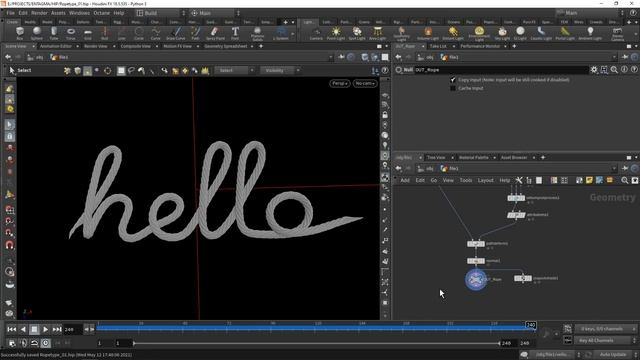Viewport: 640px width, 360px height.
Task: Switch to Performance Monitor tab
Action: 480,46
